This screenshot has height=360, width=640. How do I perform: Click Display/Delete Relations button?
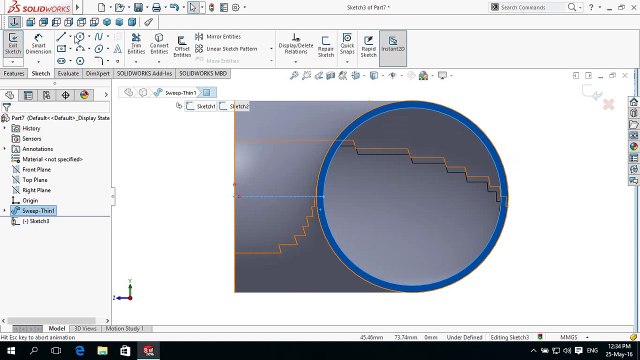[296, 44]
